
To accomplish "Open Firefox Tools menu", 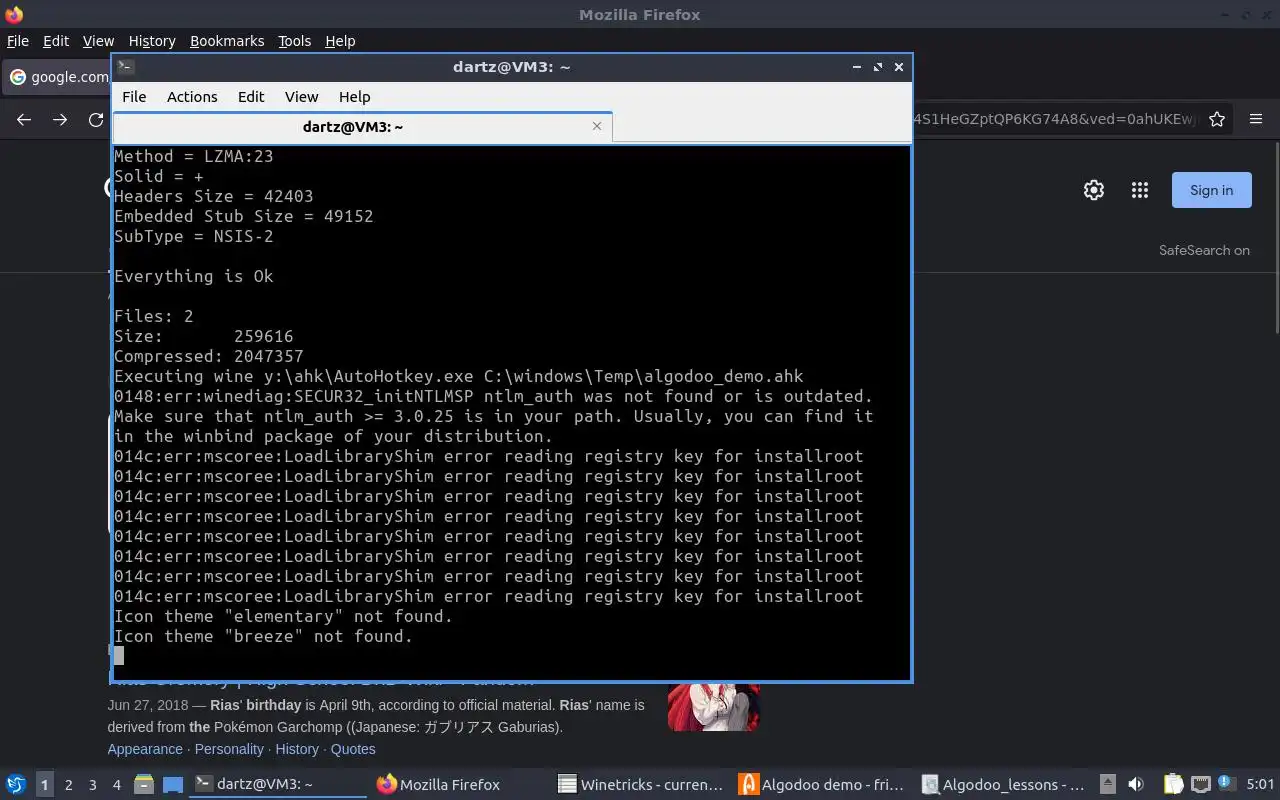I will click(294, 41).
